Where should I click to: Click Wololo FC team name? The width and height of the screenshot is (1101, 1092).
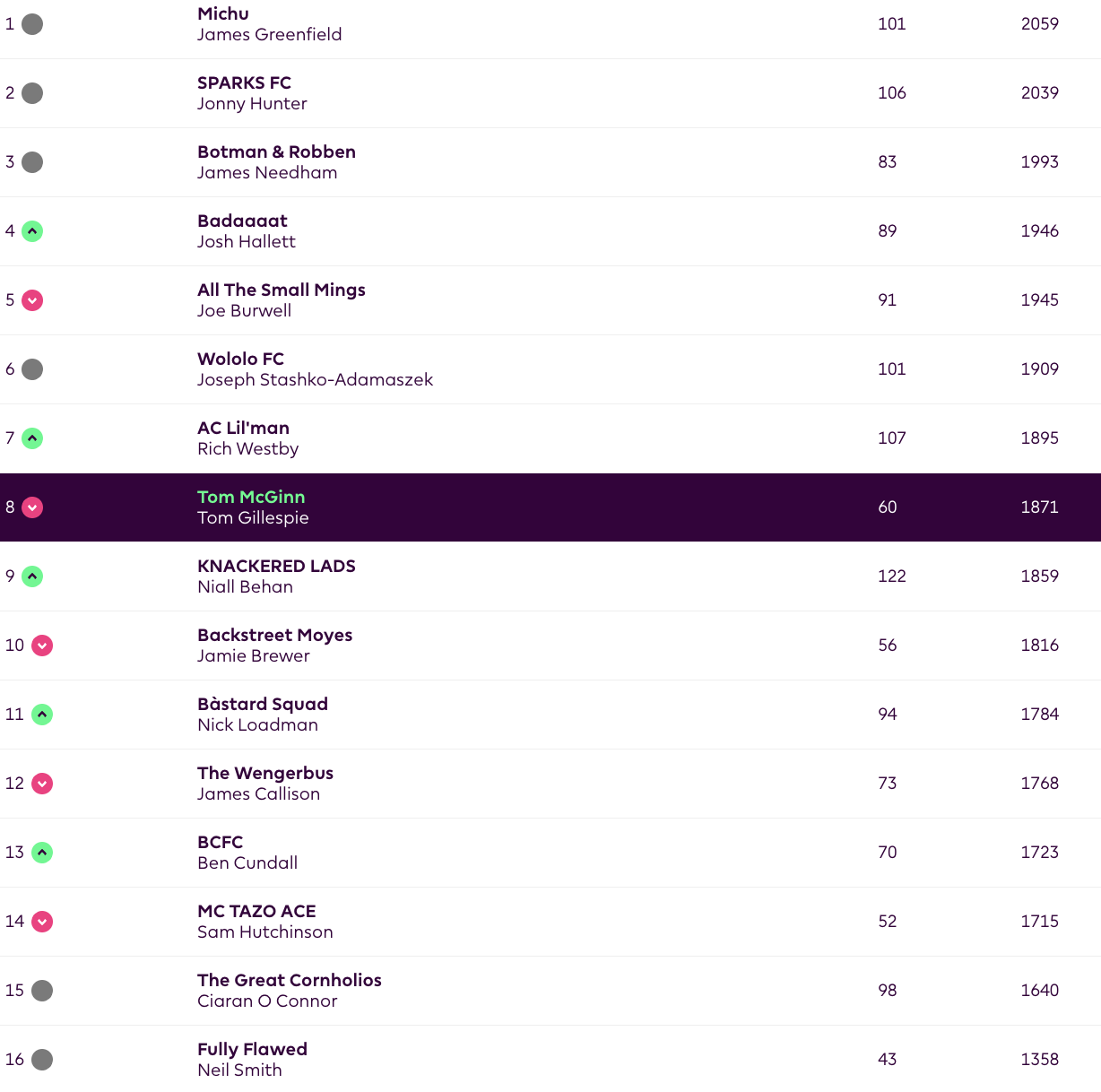tap(240, 359)
